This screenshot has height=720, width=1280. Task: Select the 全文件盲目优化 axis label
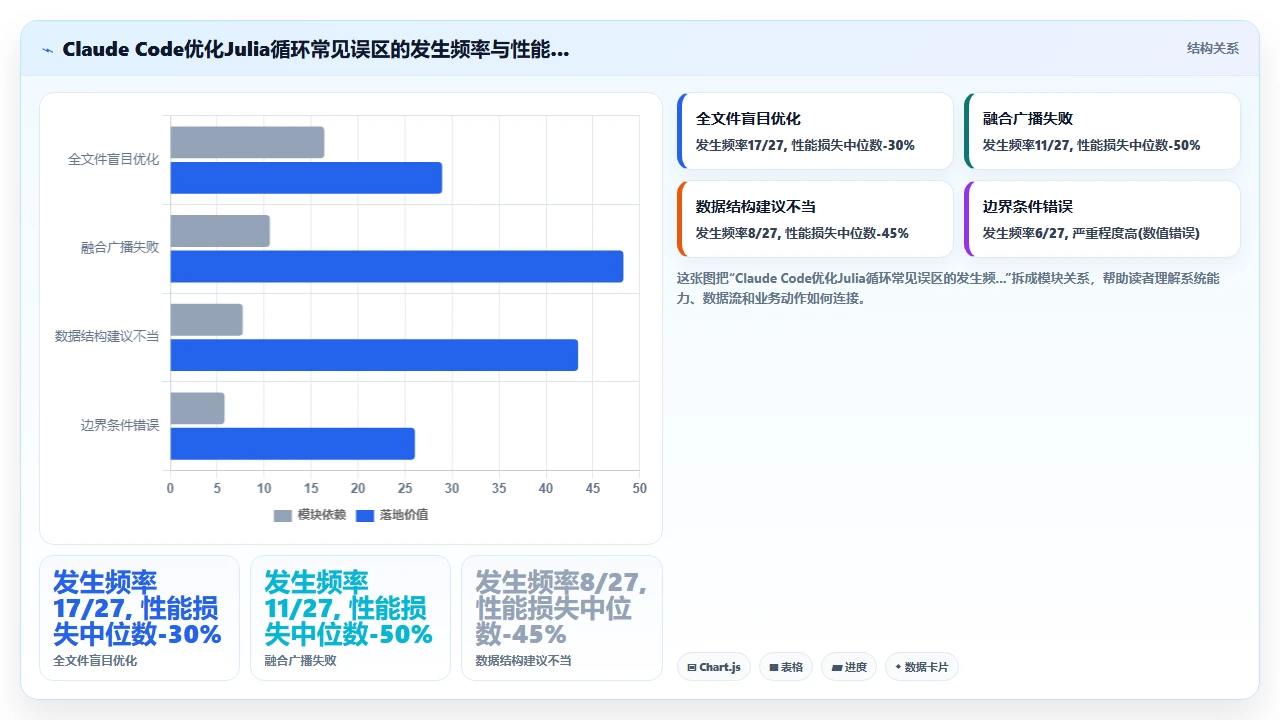[x=113, y=159]
